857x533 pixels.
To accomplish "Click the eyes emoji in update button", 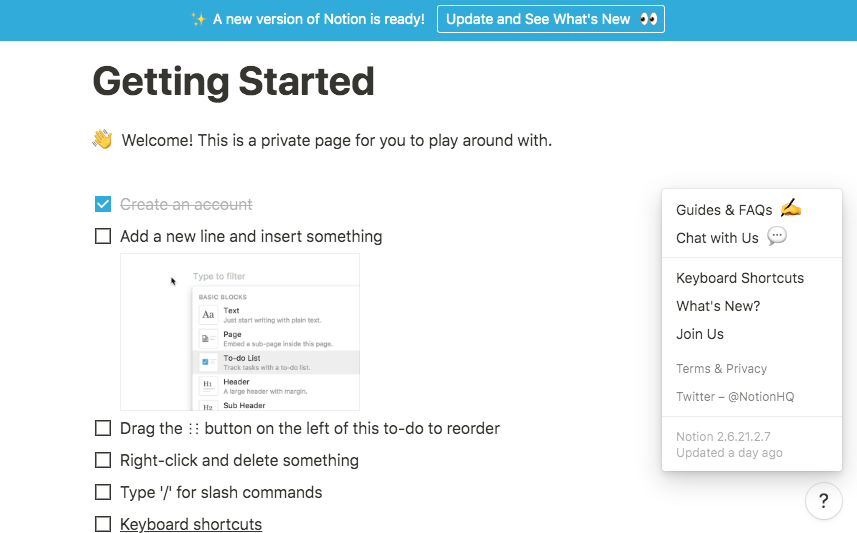I will pyautogui.click(x=648, y=19).
